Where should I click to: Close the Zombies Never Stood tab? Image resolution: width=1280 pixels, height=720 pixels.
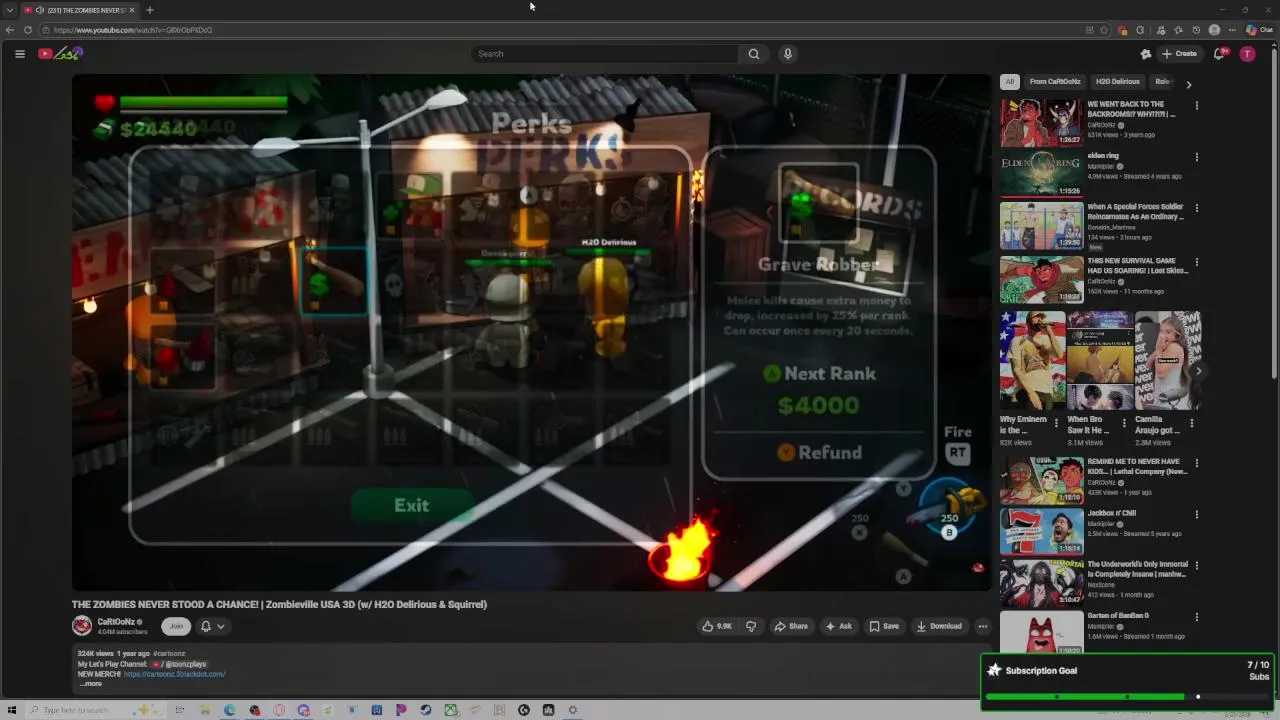pos(132,10)
